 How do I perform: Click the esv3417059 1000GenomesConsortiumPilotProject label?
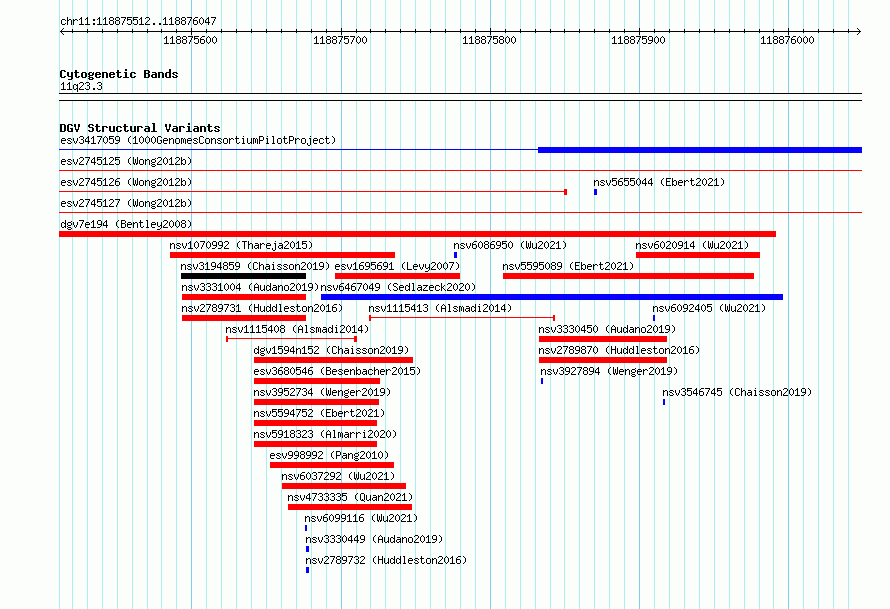click(198, 140)
